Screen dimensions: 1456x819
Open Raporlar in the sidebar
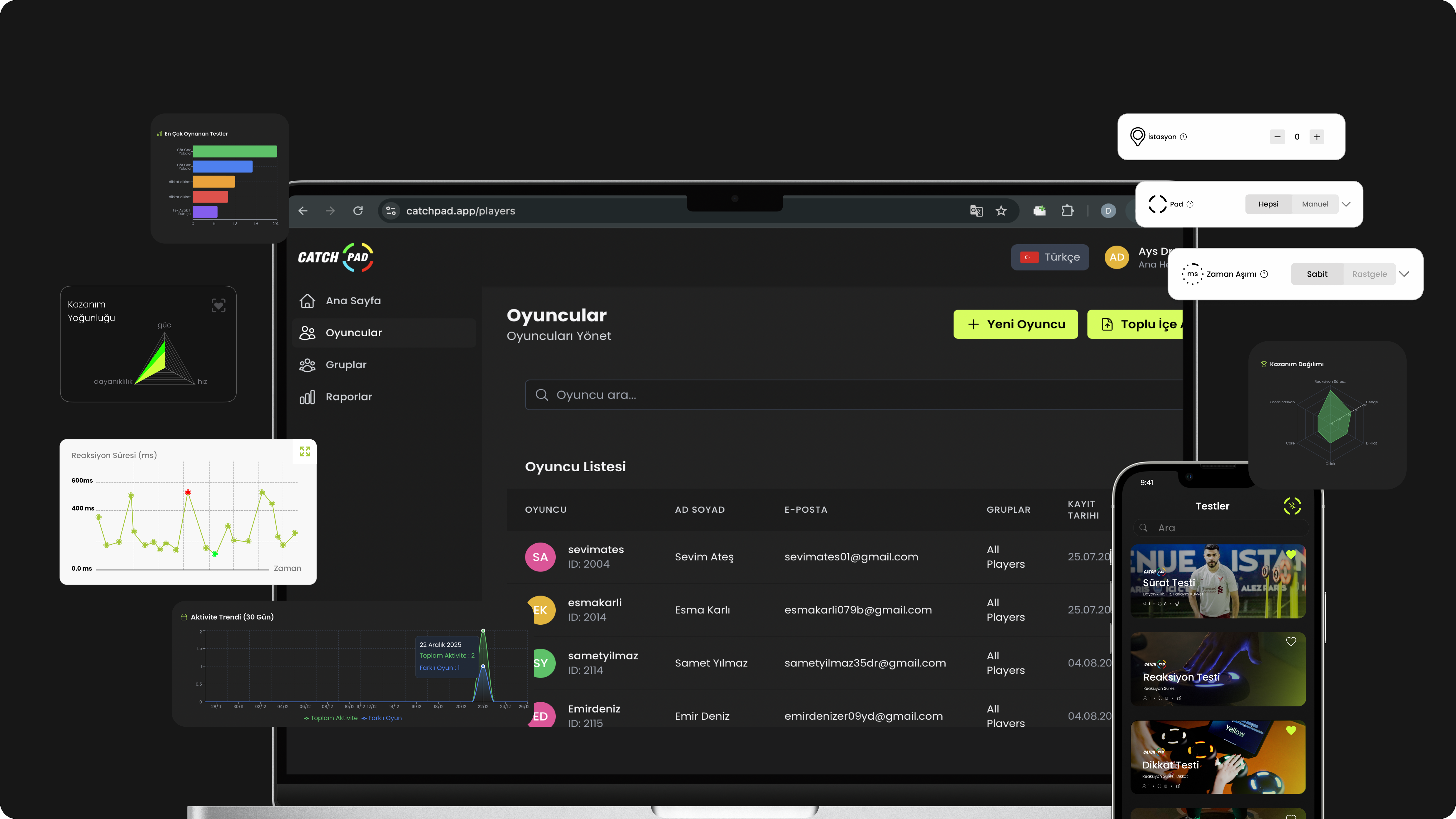click(384, 397)
